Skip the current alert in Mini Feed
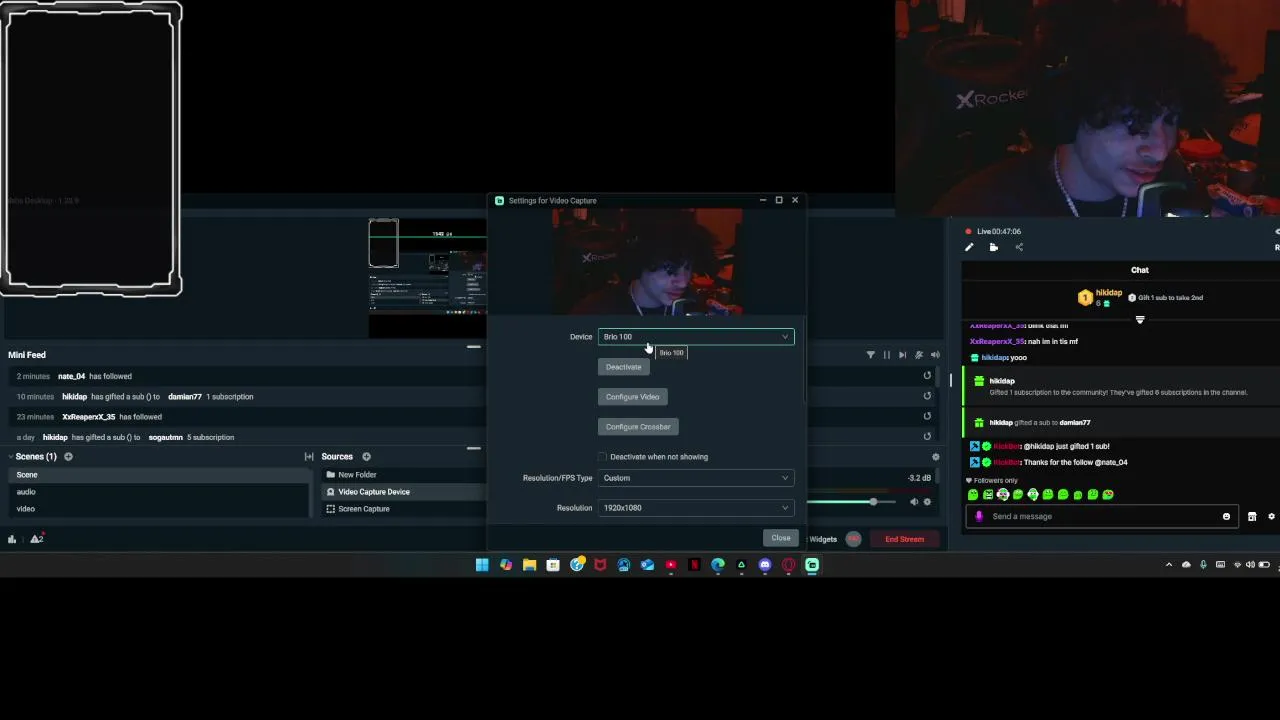The width and height of the screenshot is (1280, 720). [902, 355]
